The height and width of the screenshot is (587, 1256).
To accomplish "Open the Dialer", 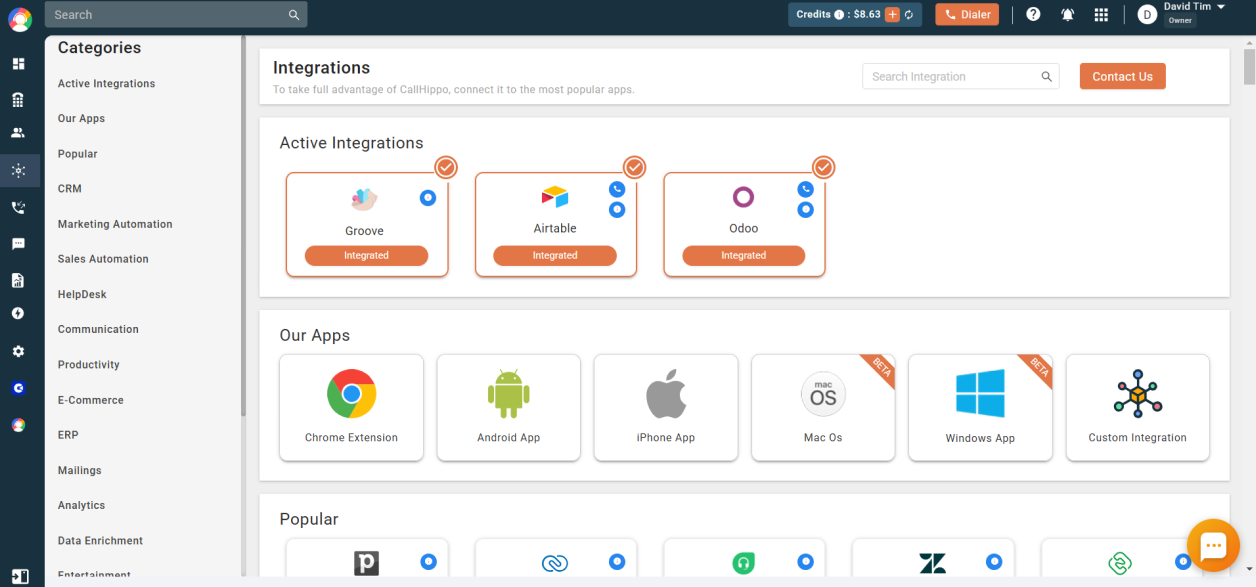I will coord(966,14).
